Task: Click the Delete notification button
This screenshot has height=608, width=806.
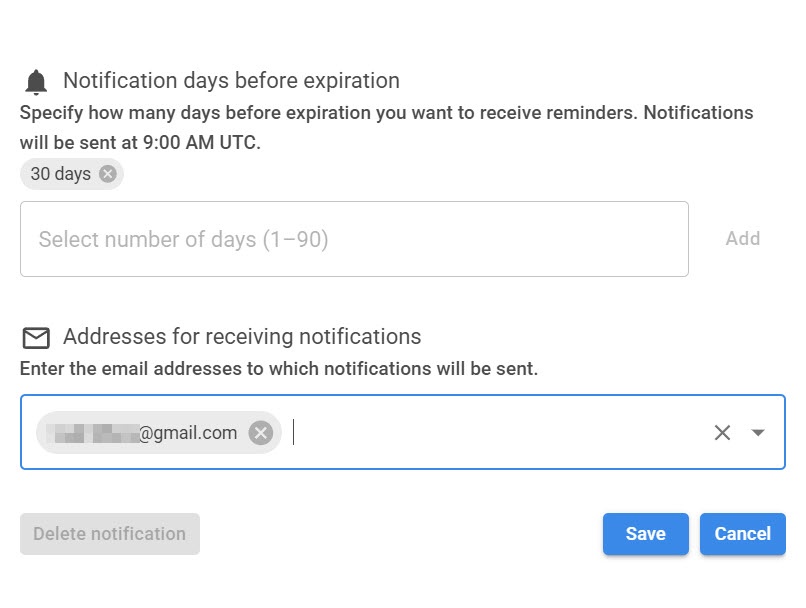Action: click(110, 534)
